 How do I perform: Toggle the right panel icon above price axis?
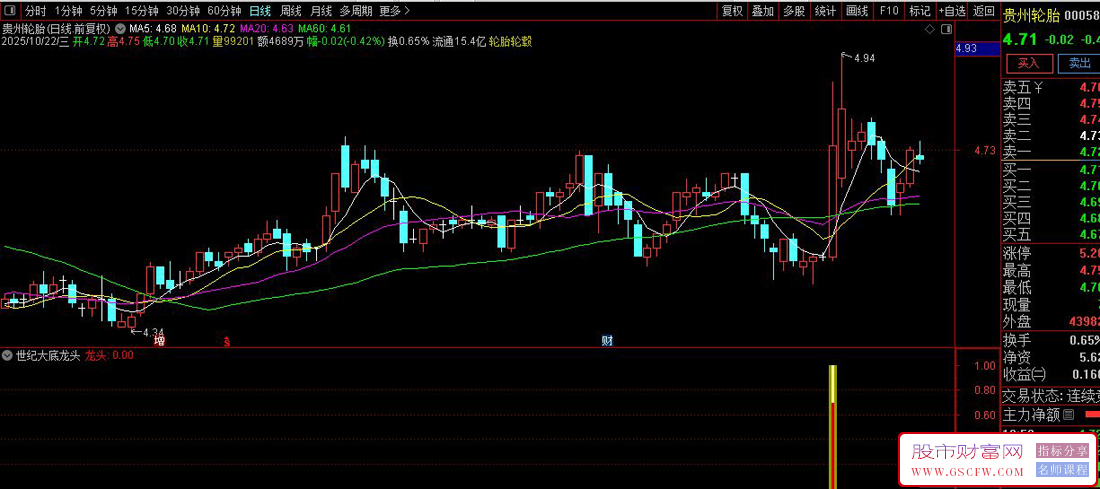point(947,29)
